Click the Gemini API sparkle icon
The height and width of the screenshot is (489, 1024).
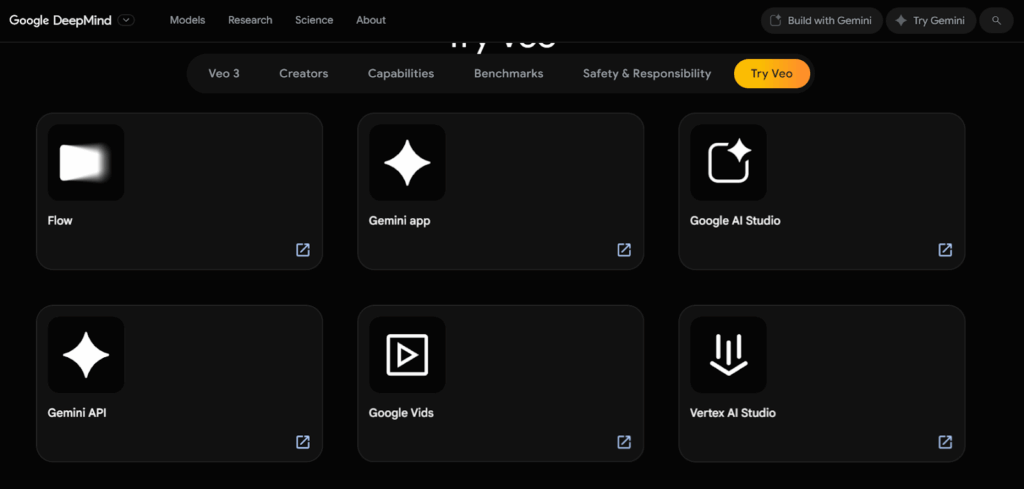(x=86, y=355)
